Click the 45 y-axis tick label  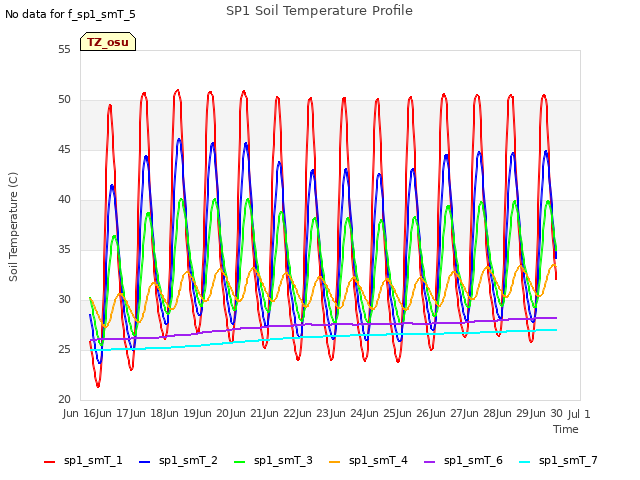tap(64, 150)
